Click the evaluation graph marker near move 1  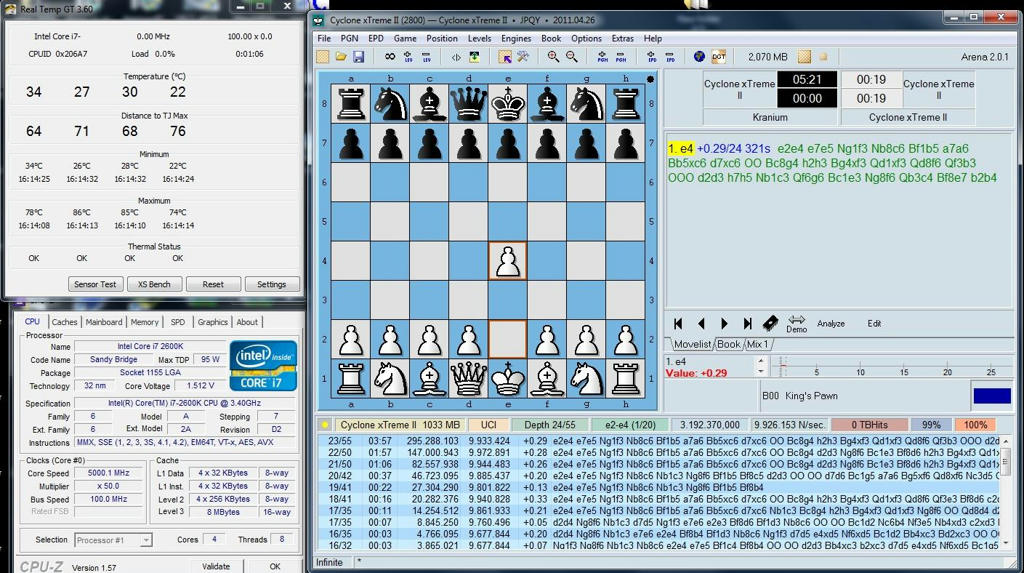point(782,367)
